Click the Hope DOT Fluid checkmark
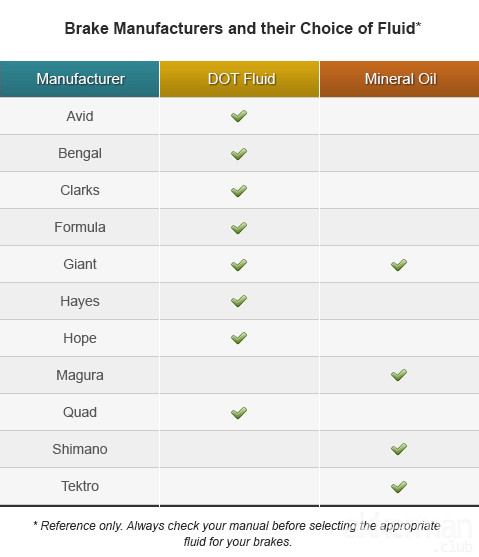This screenshot has width=479, height=557. pos(239,337)
